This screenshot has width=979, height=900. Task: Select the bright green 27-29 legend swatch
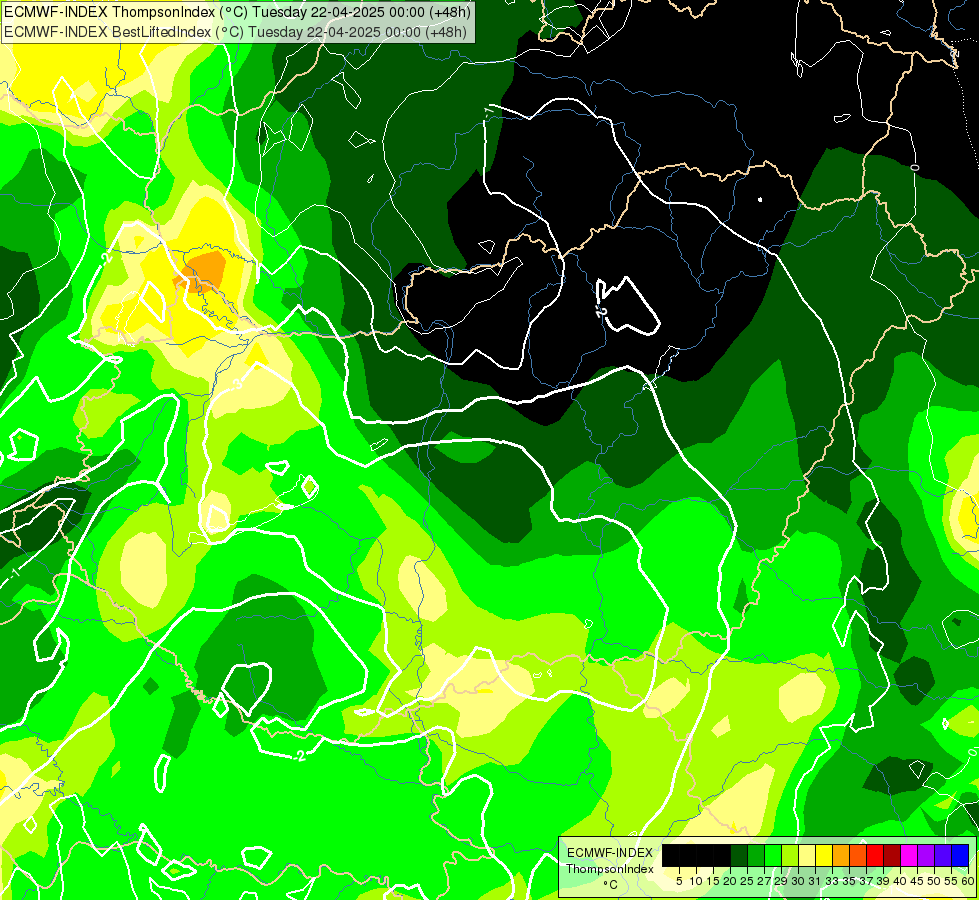773,855
